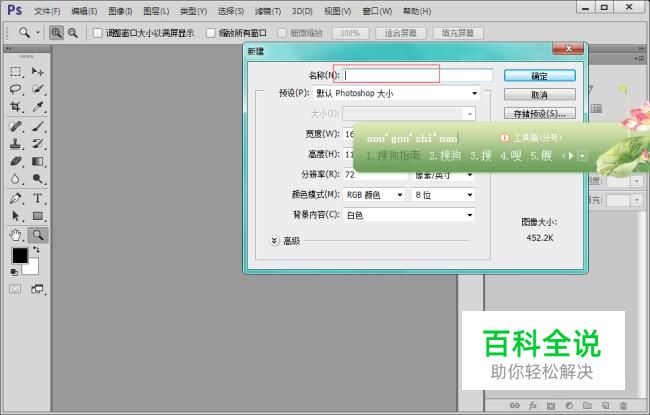Click the Save Preset button

pos(539,113)
